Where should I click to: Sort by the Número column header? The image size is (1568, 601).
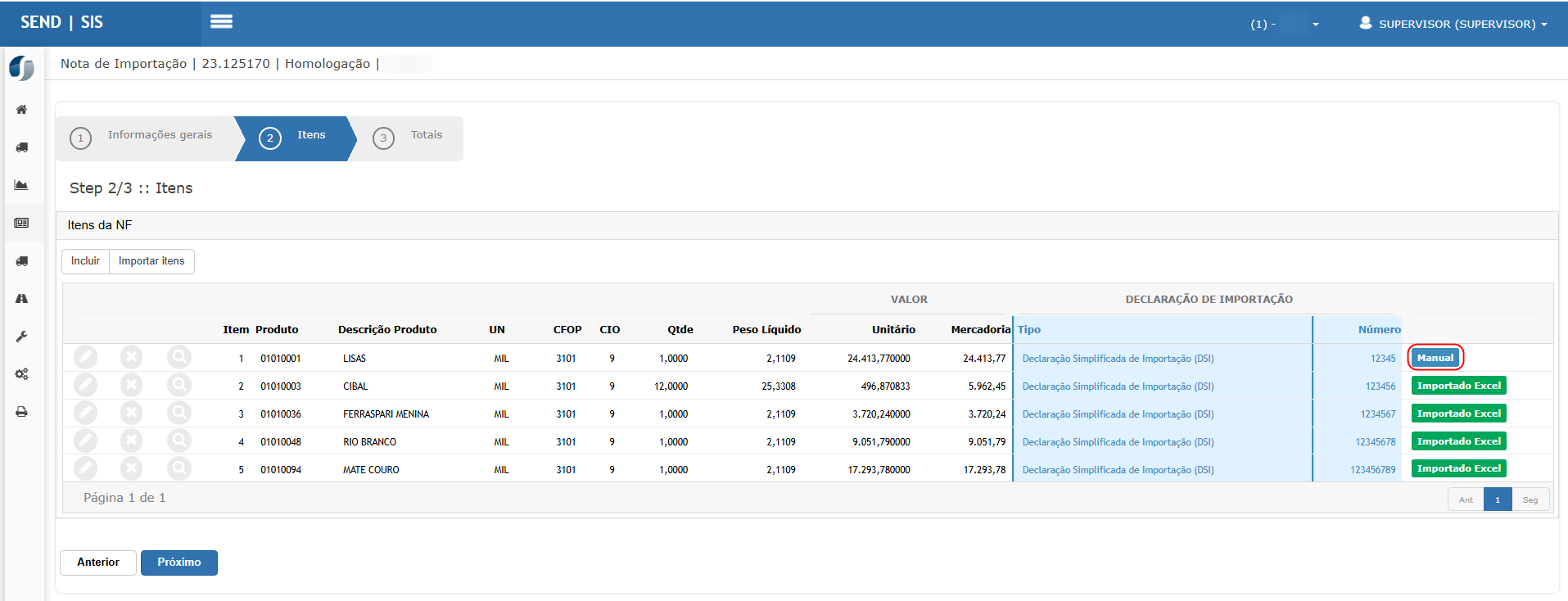pos(1379,329)
